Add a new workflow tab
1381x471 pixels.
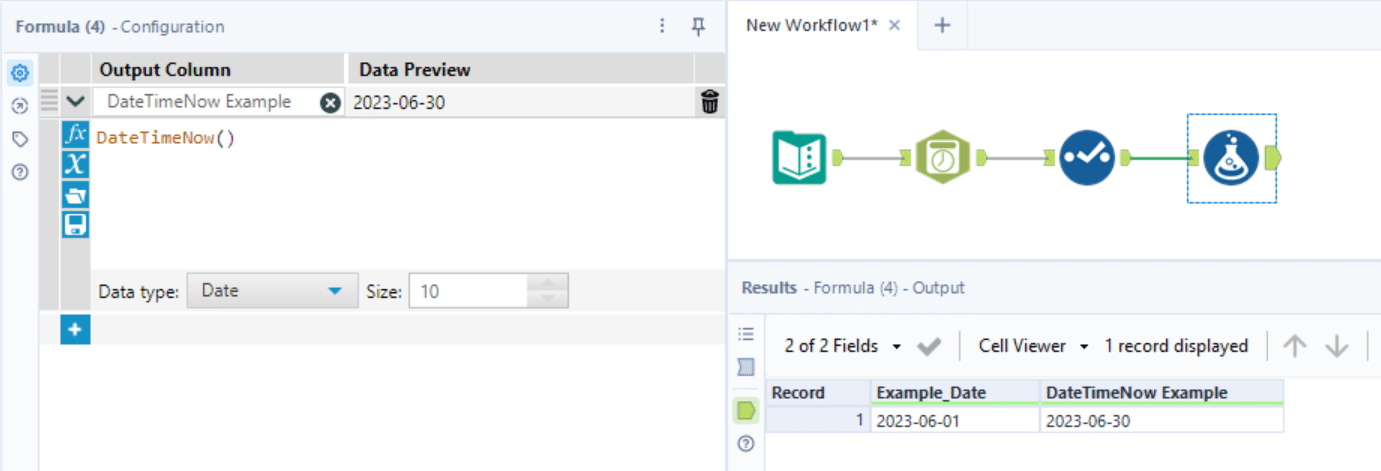click(x=941, y=25)
